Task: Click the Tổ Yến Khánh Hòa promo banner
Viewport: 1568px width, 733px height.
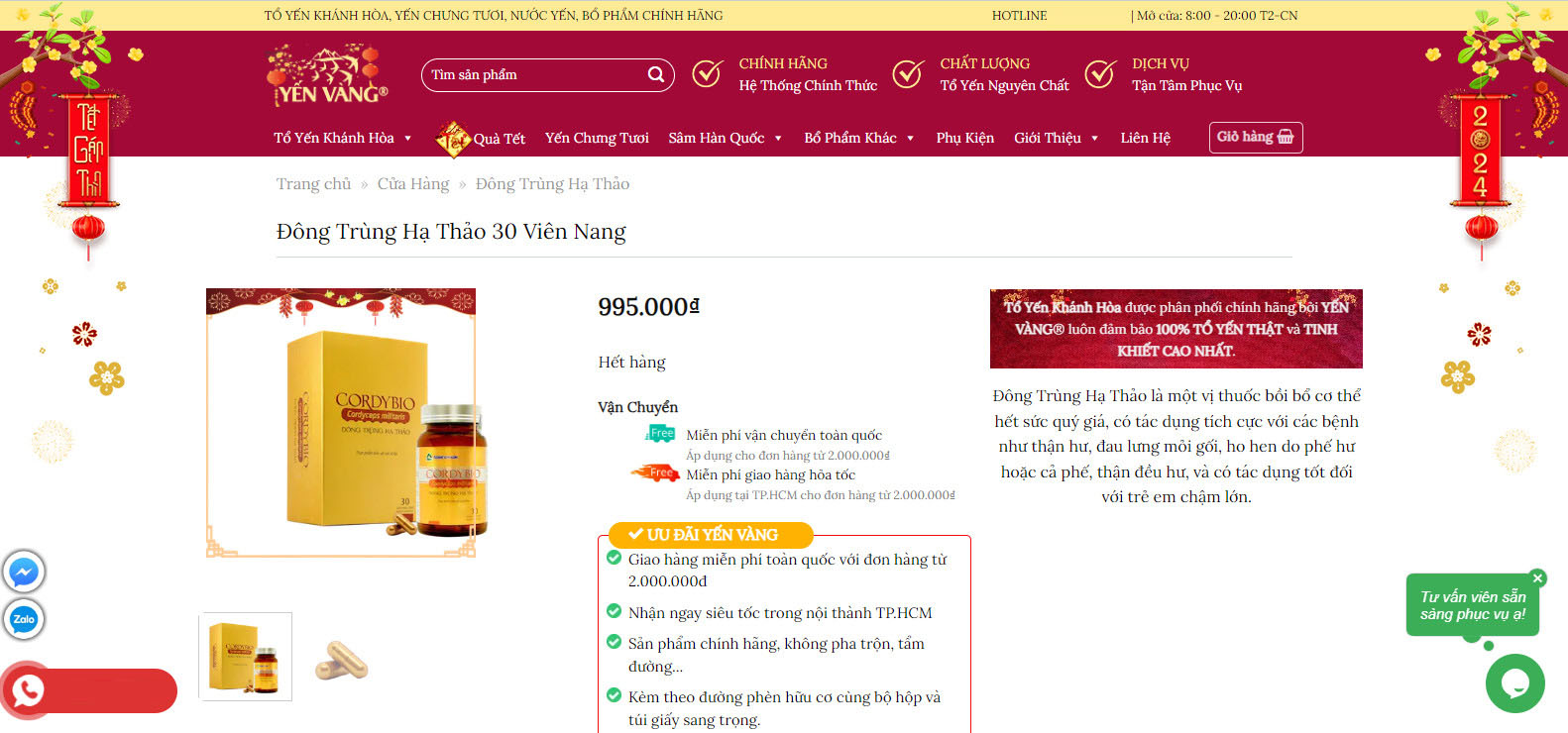Action: point(1176,329)
